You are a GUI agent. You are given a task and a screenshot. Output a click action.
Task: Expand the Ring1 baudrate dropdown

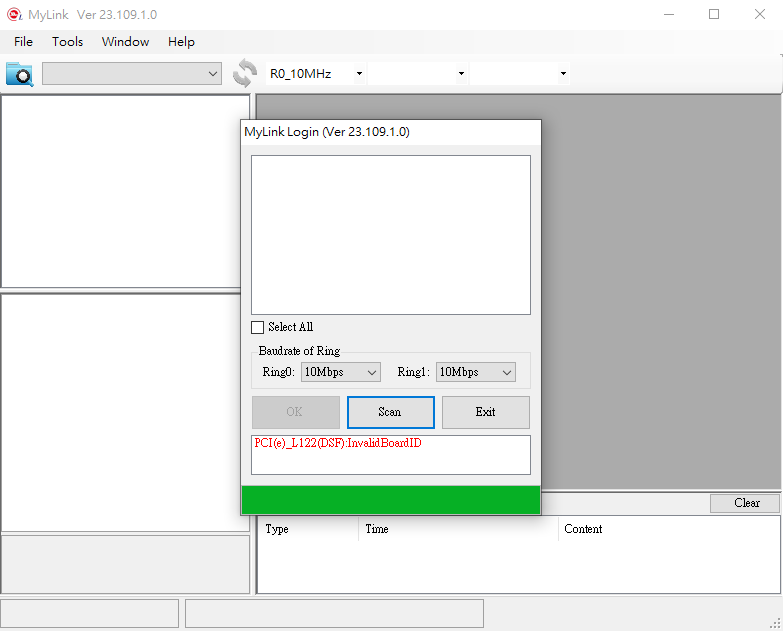pos(475,372)
